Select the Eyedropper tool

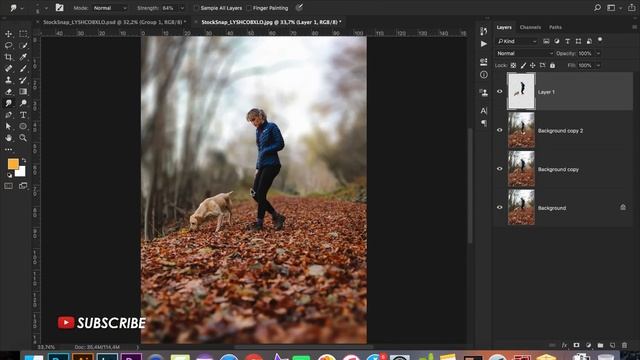pos(23,57)
